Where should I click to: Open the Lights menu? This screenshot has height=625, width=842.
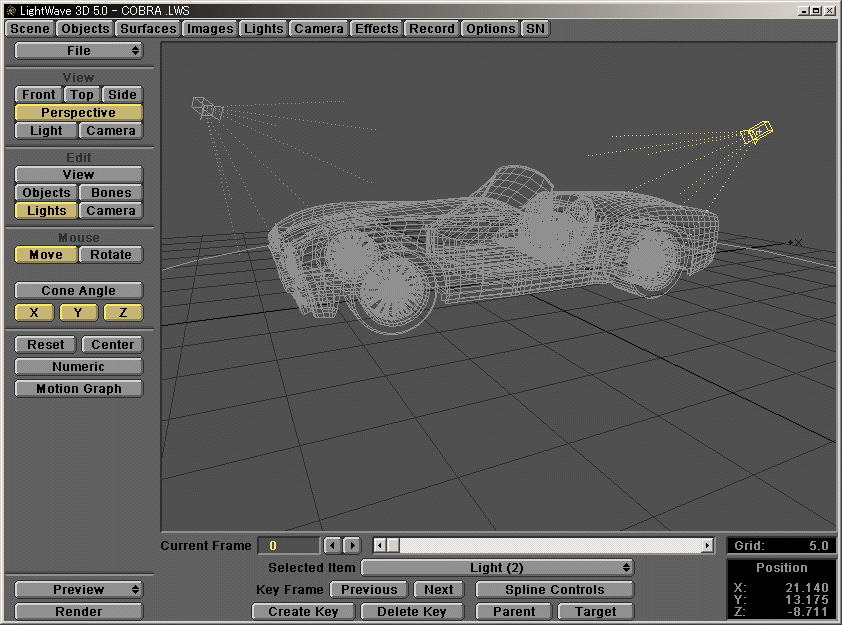(x=263, y=28)
